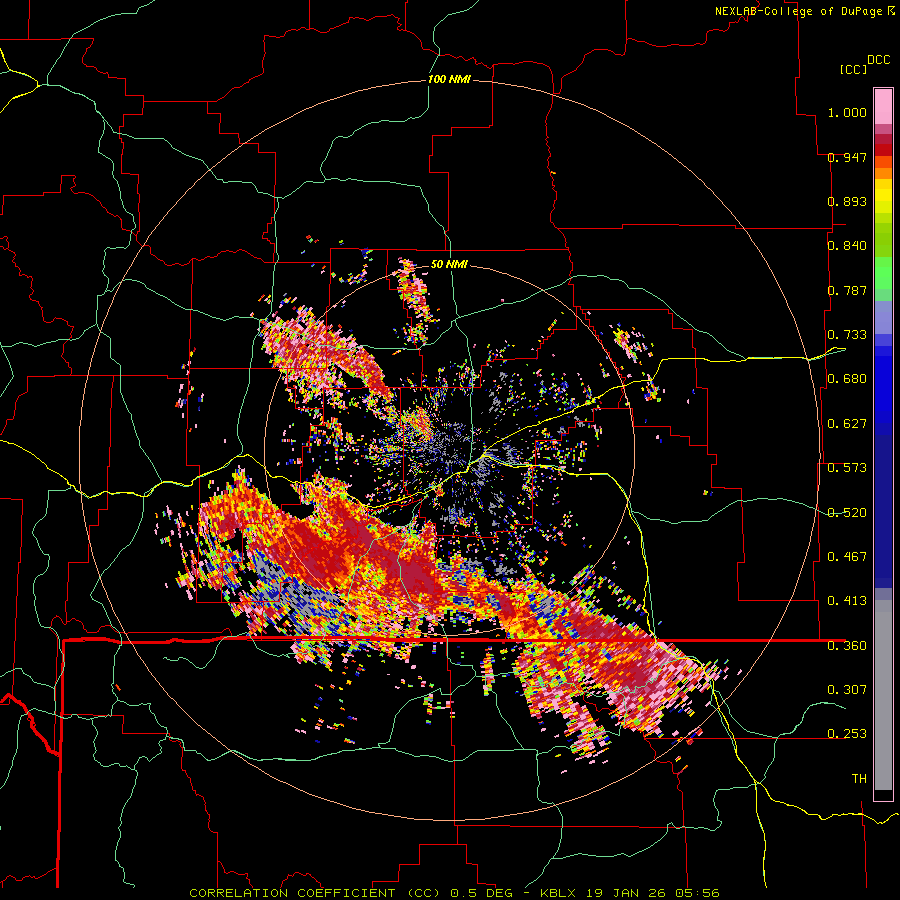Select the 0.467 color scale value

pos(847,557)
